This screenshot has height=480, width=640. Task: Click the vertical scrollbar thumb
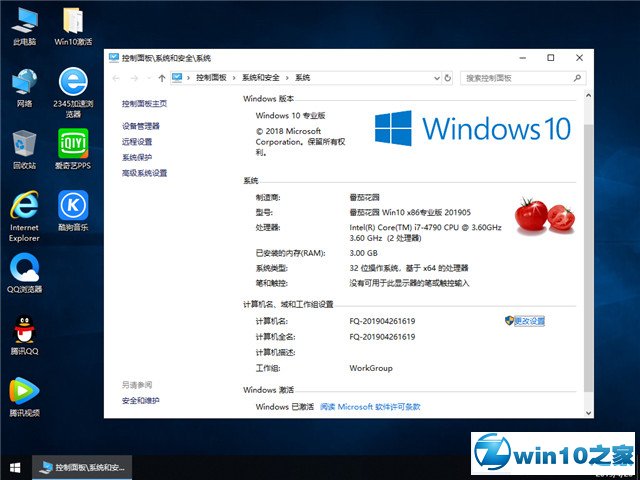pyautogui.click(x=588, y=258)
